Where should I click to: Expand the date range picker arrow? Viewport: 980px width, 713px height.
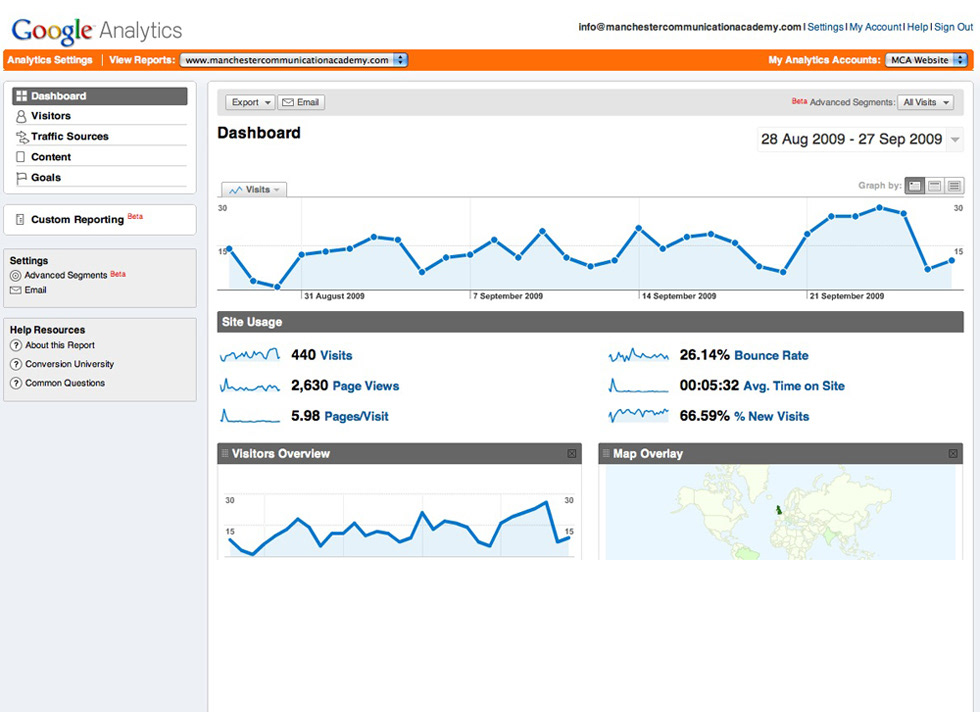(x=955, y=139)
